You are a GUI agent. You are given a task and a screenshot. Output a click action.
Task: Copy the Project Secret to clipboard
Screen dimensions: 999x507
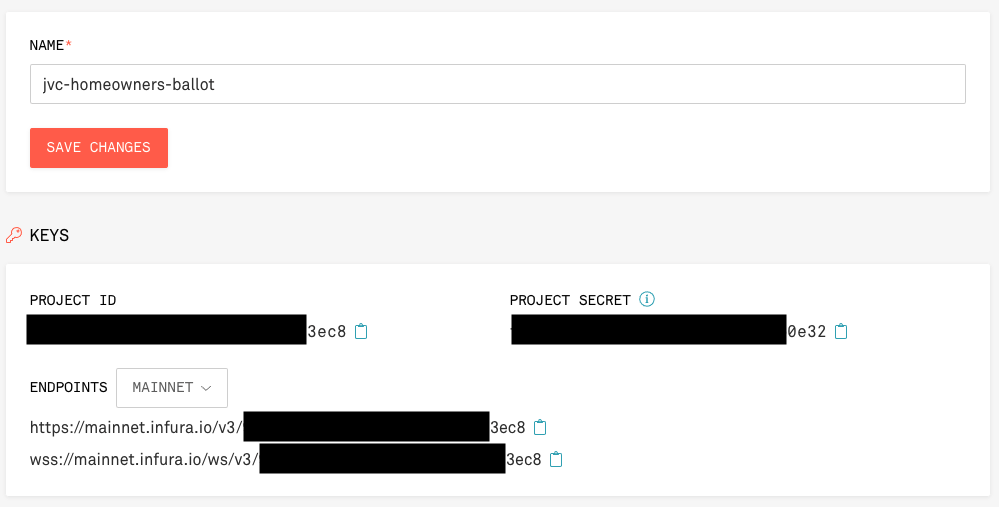click(841, 331)
